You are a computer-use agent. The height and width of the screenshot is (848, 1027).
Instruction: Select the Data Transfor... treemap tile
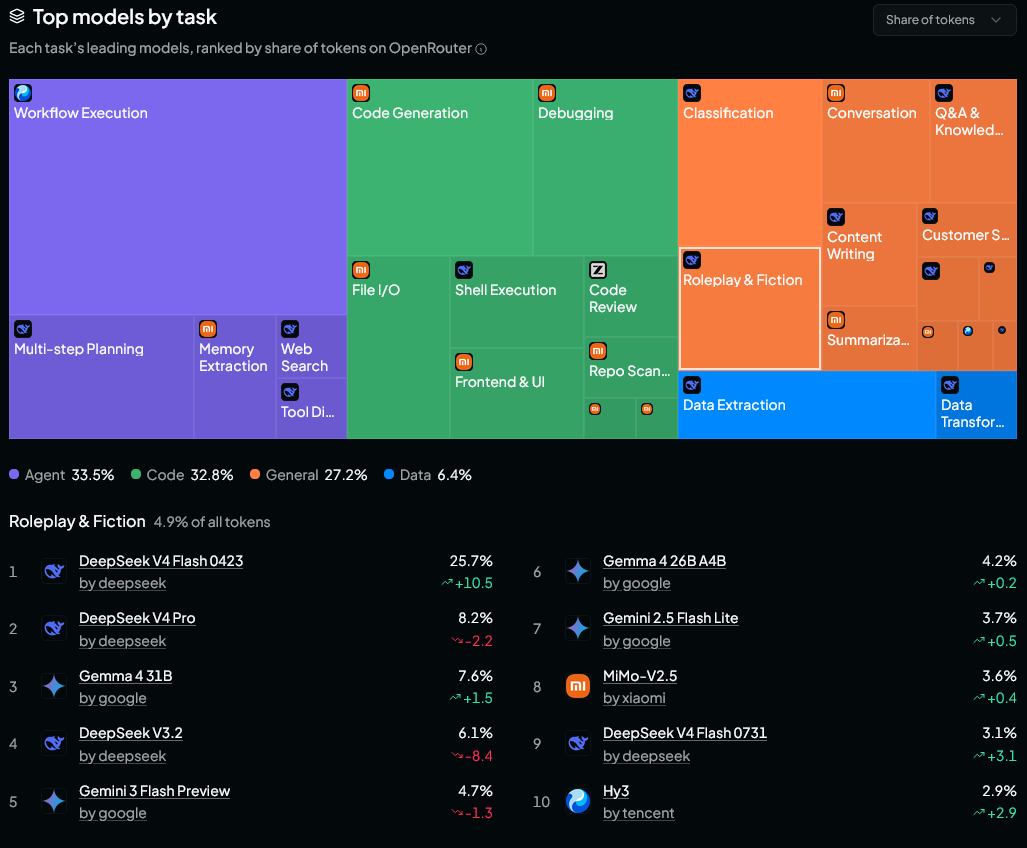coord(977,405)
